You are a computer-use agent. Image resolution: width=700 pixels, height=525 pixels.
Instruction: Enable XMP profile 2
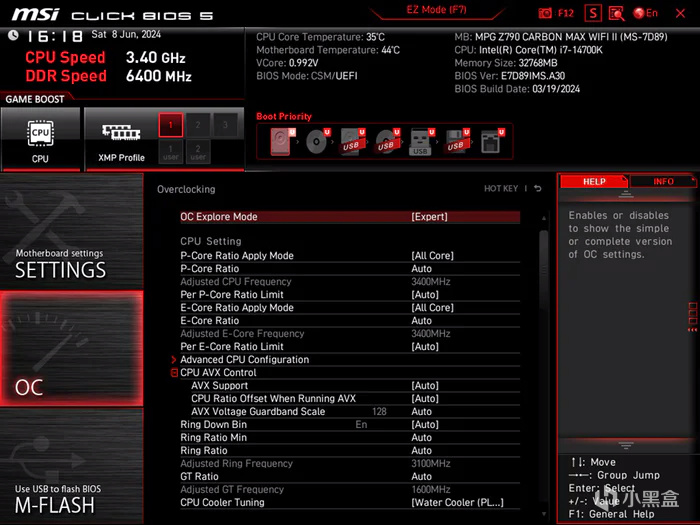point(198,125)
